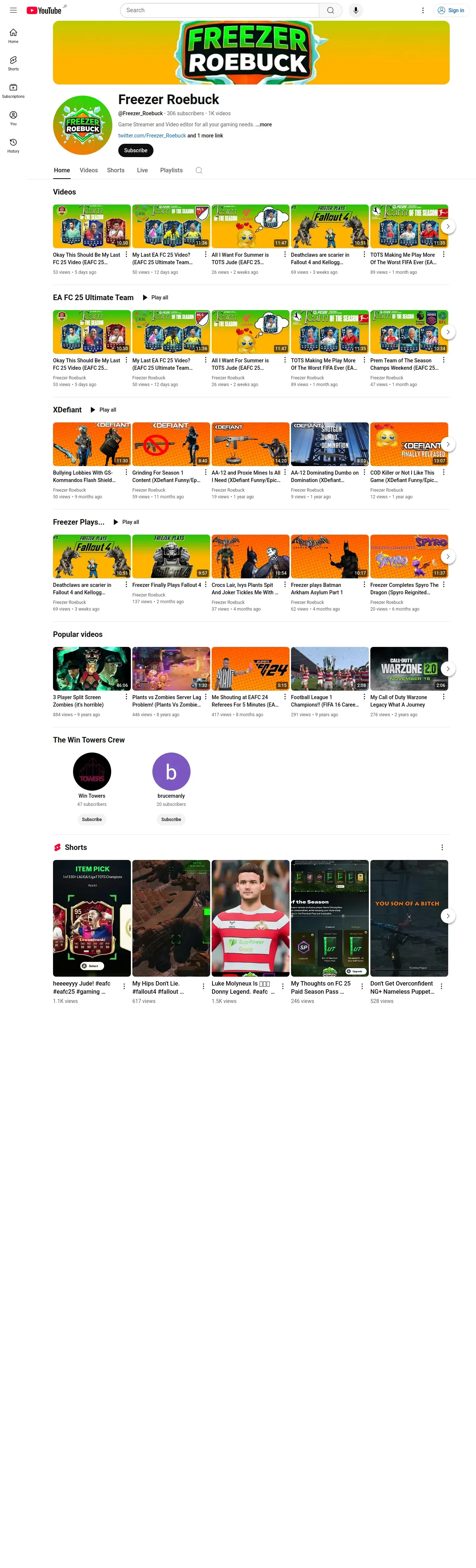Subscribe to brucemanly channel
Image resolution: width=476 pixels, height=1568 pixels.
click(x=171, y=819)
